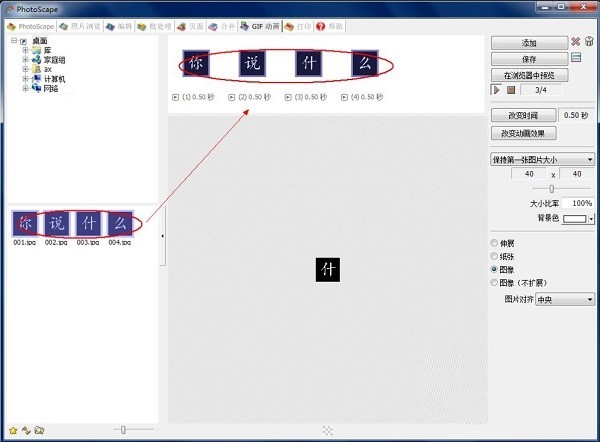Select the 计算机 computer item
The height and width of the screenshot is (442, 600).
pos(54,79)
